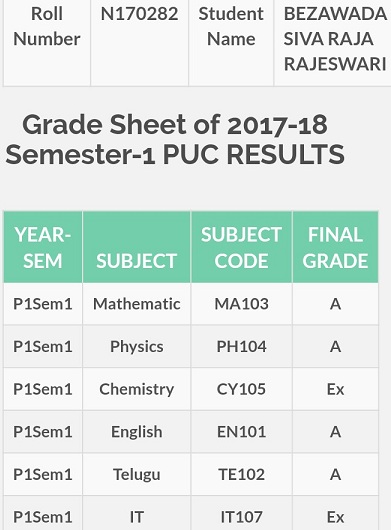Select subject code PH104

click(x=241, y=346)
